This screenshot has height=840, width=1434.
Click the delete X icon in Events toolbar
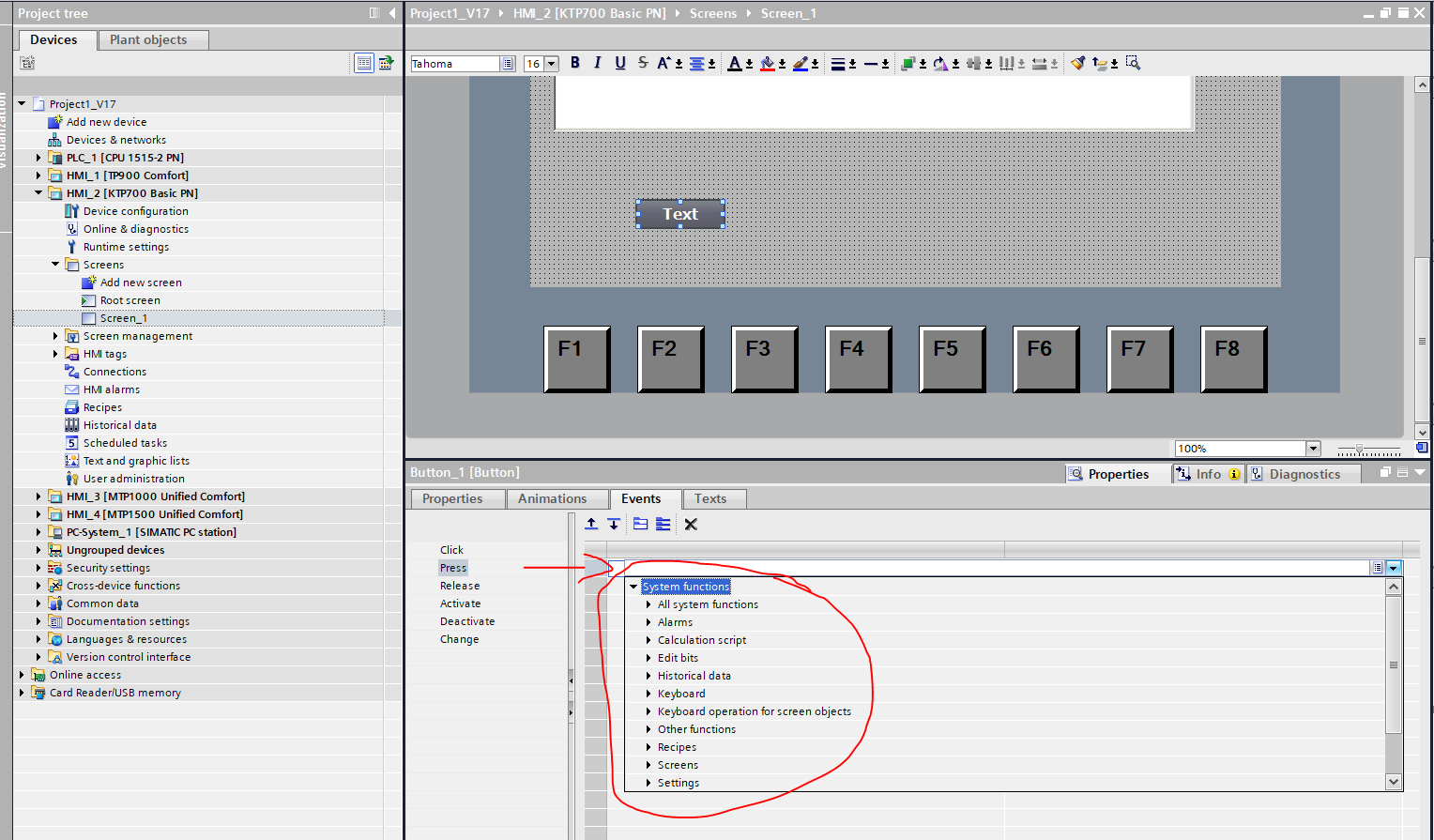(x=691, y=525)
